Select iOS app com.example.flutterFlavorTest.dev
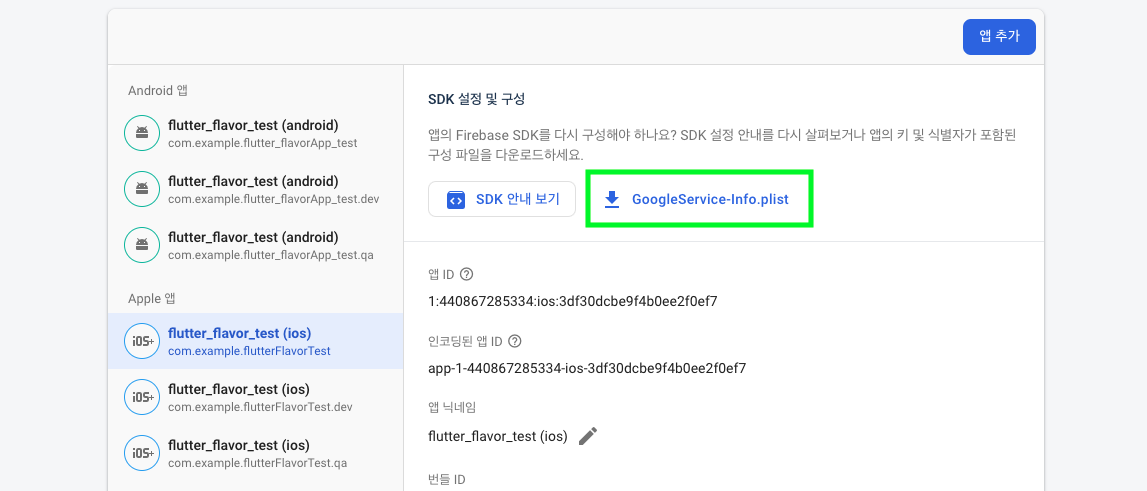Screen dimensions: 1147x491 click(x=255, y=397)
